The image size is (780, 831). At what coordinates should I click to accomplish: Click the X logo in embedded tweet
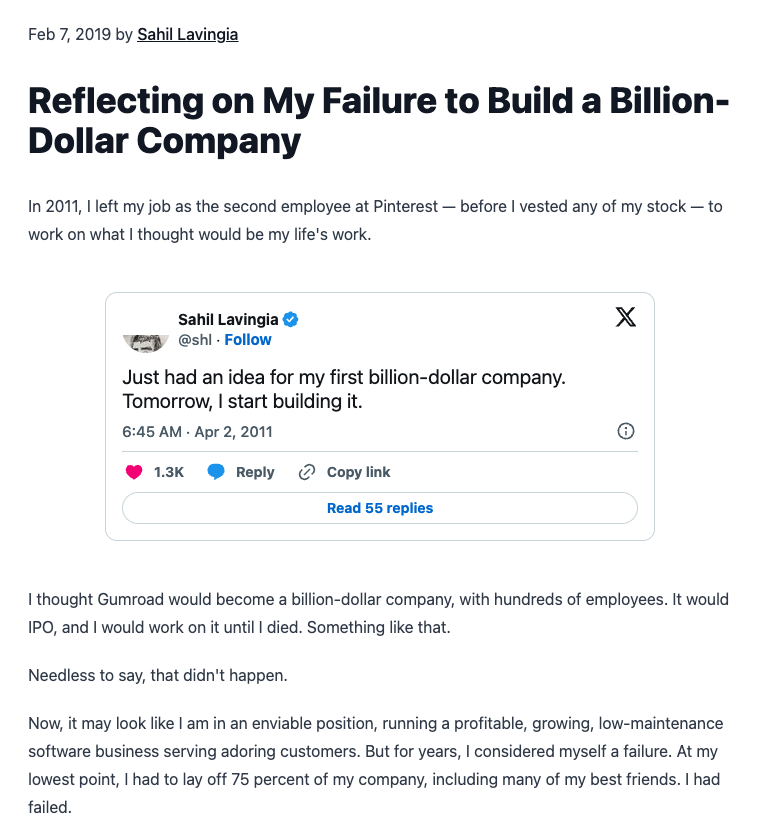pos(625,318)
